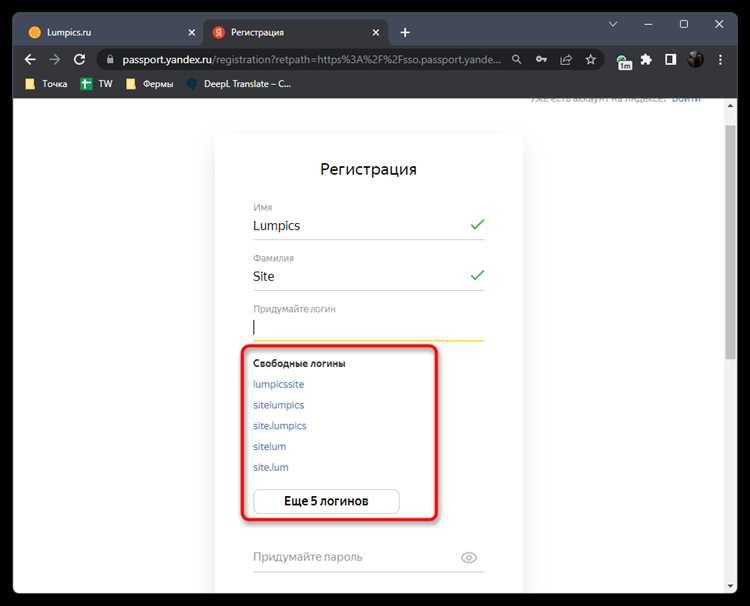The image size is (750, 606).
Task: Choose suggested login sitelumpics
Action: pyautogui.click(x=278, y=405)
